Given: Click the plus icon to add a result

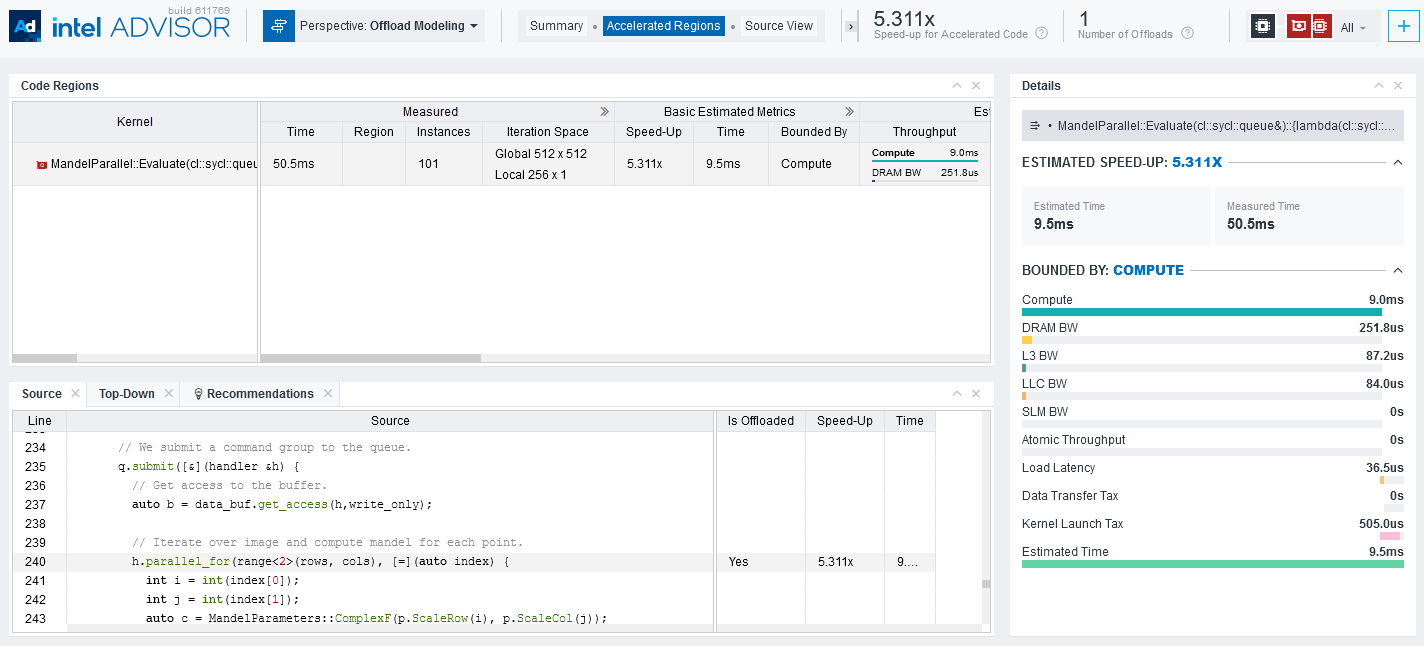Looking at the screenshot, I should pyautogui.click(x=1404, y=27).
